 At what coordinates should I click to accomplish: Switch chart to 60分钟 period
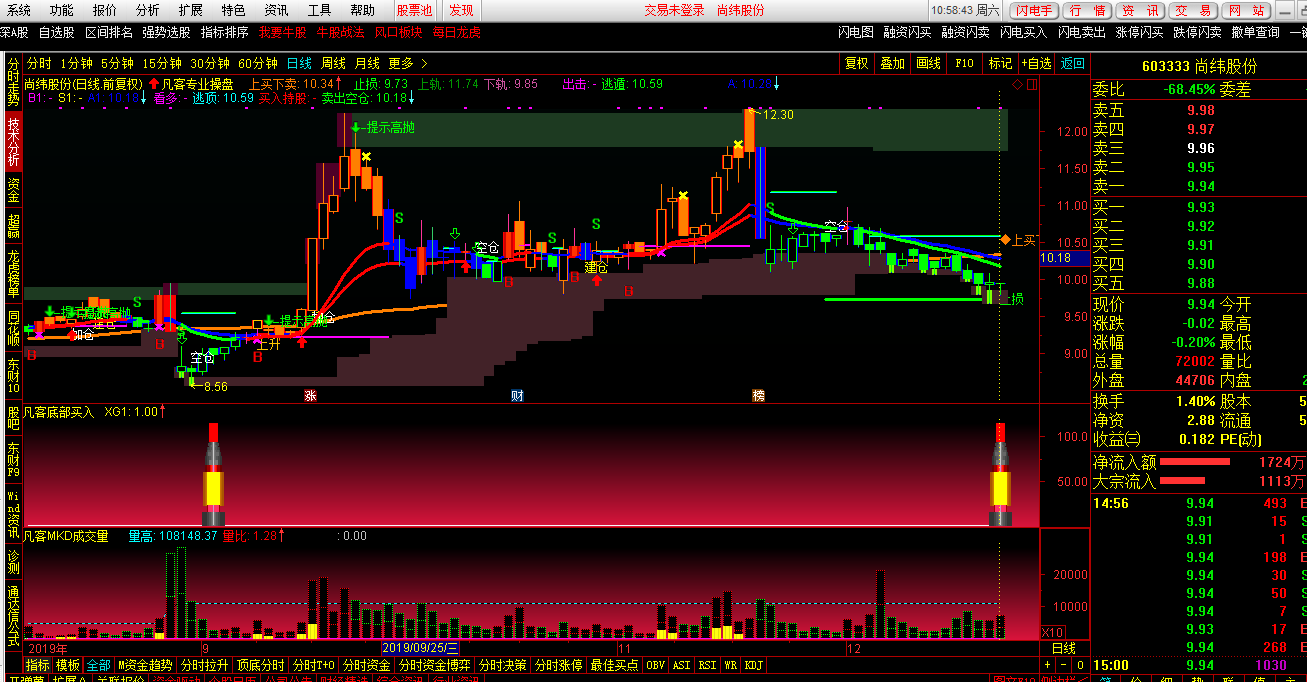(x=258, y=63)
